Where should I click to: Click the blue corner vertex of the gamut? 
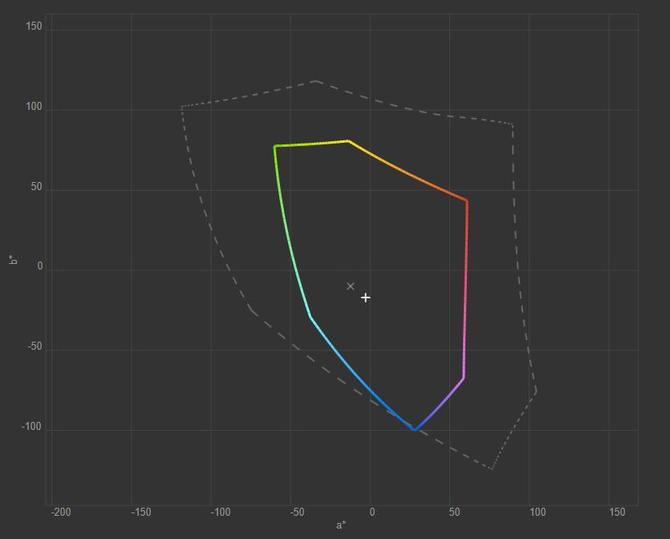click(x=414, y=429)
